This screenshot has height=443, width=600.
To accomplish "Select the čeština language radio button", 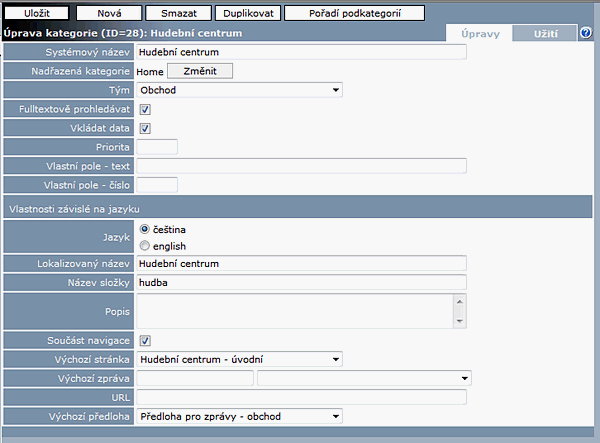I will tap(145, 229).
